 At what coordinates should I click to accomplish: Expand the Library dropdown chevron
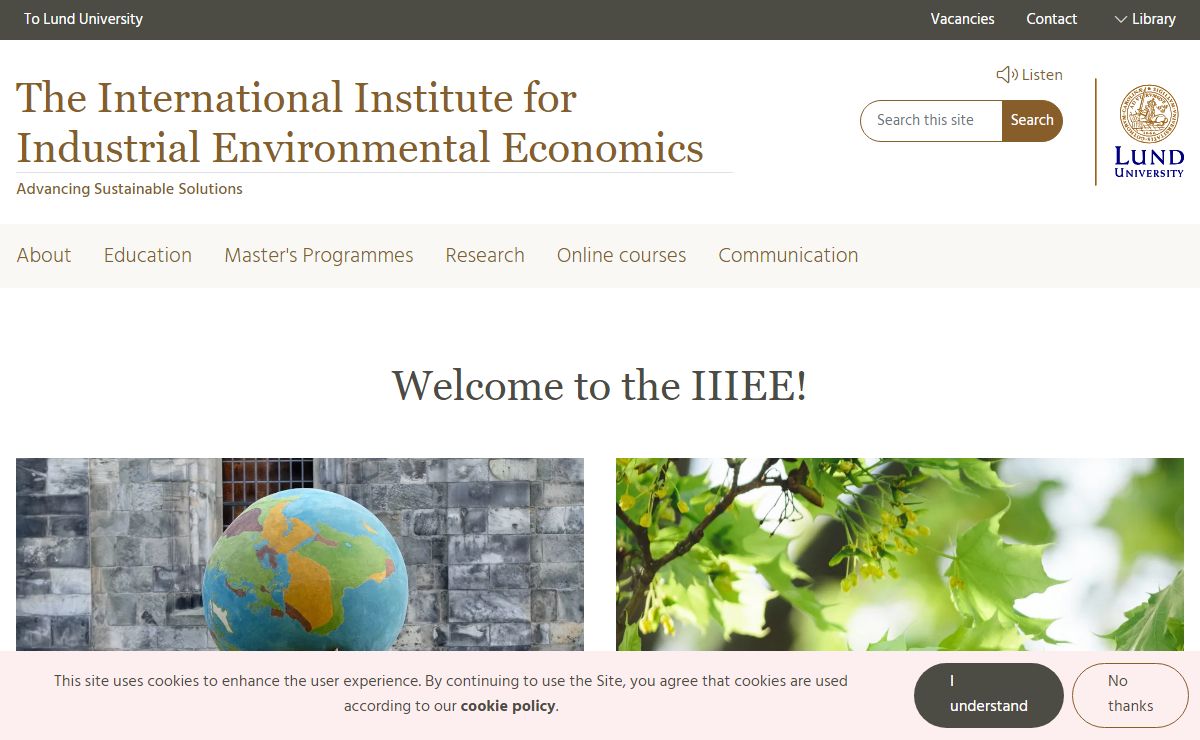coord(1121,19)
